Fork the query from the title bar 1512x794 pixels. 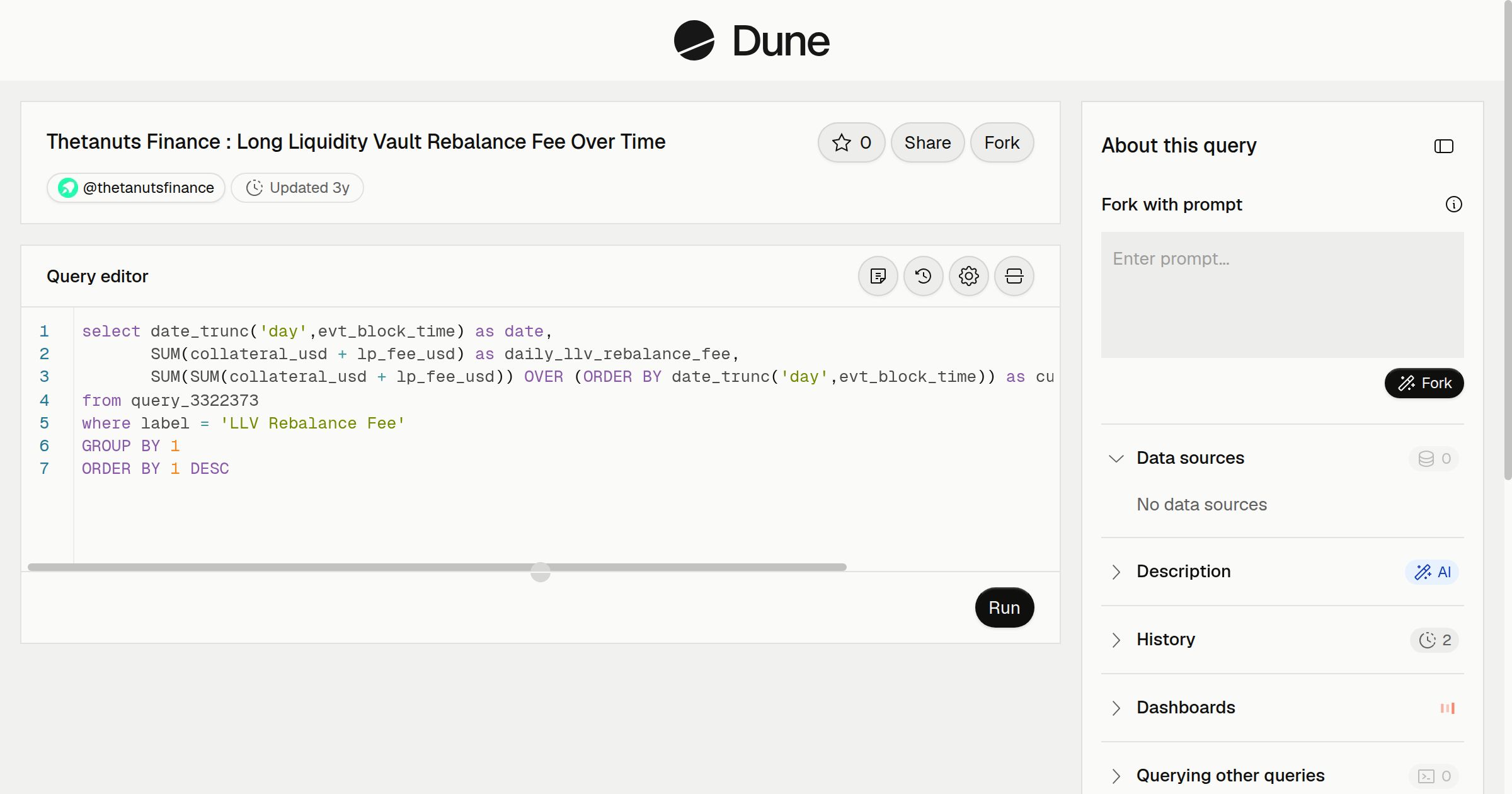point(1002,142)
